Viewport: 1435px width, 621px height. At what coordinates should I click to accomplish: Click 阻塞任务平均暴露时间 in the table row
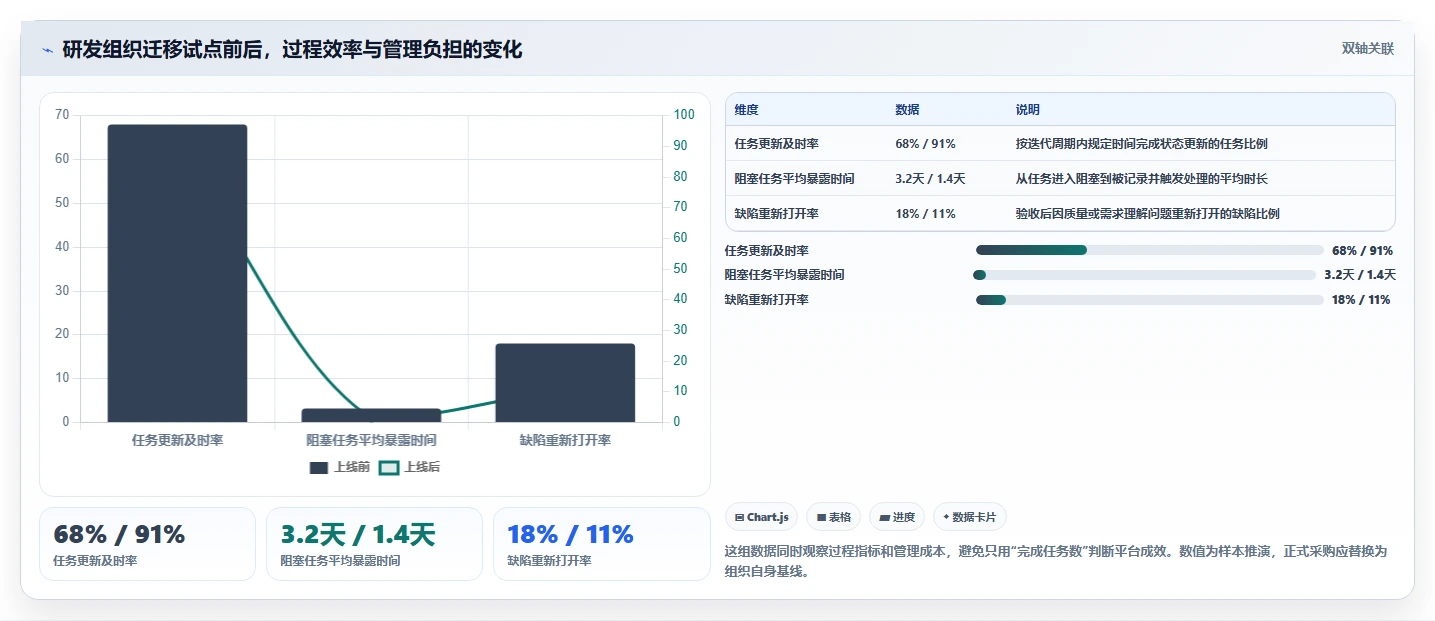[795, 179]
